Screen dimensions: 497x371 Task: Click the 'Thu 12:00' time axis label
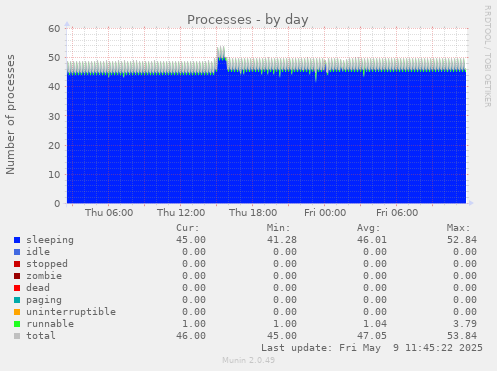(181, 213)
